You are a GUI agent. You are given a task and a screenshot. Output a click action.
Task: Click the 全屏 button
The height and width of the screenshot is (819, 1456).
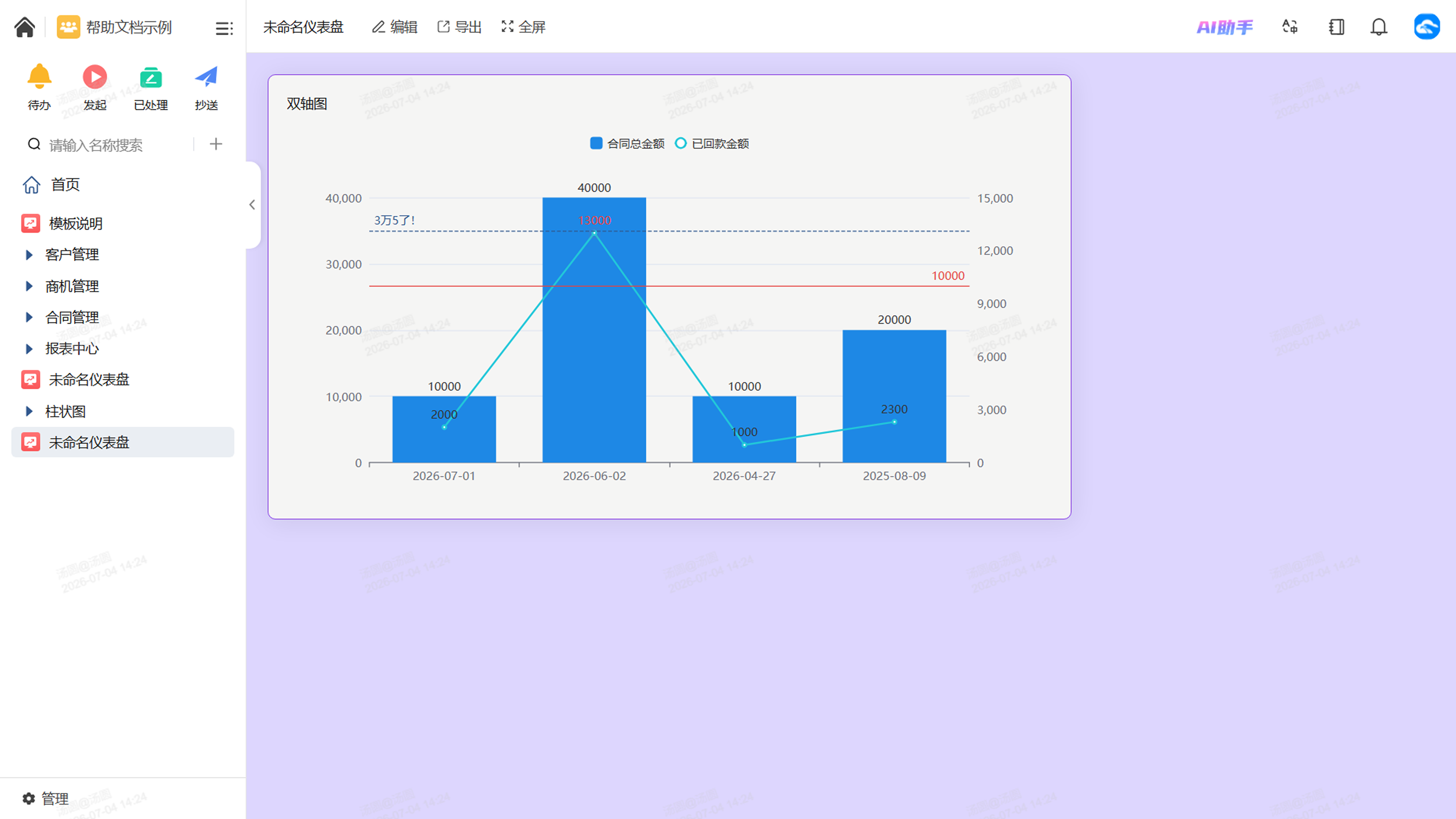pyautogui.click(x=523, y=27)
